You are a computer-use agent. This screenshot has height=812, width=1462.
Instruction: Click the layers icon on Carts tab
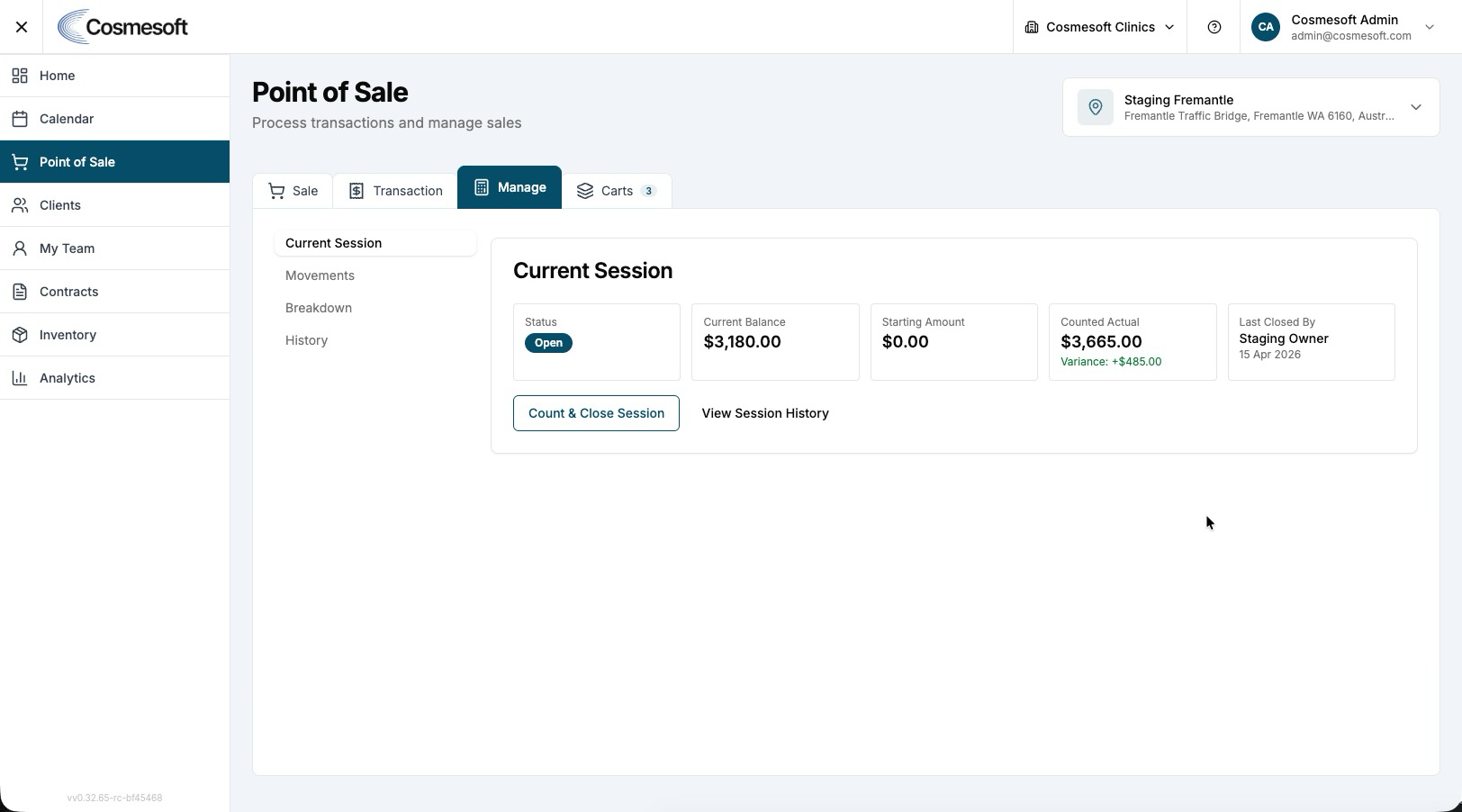(x=585, y=191)
